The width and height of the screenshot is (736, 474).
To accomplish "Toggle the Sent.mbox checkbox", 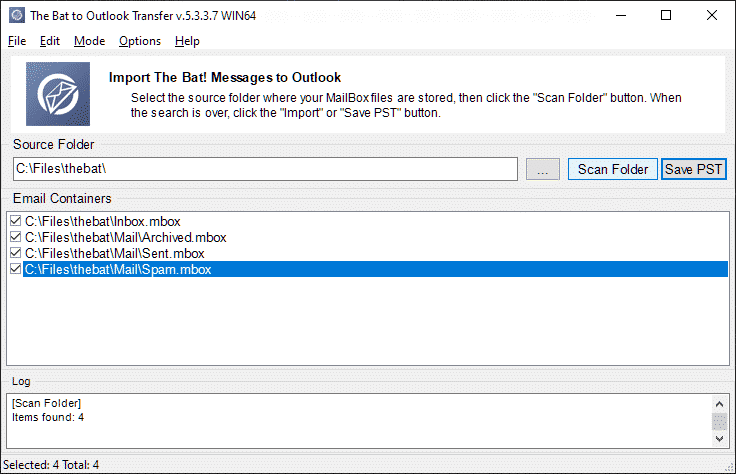I will (15, 253).
